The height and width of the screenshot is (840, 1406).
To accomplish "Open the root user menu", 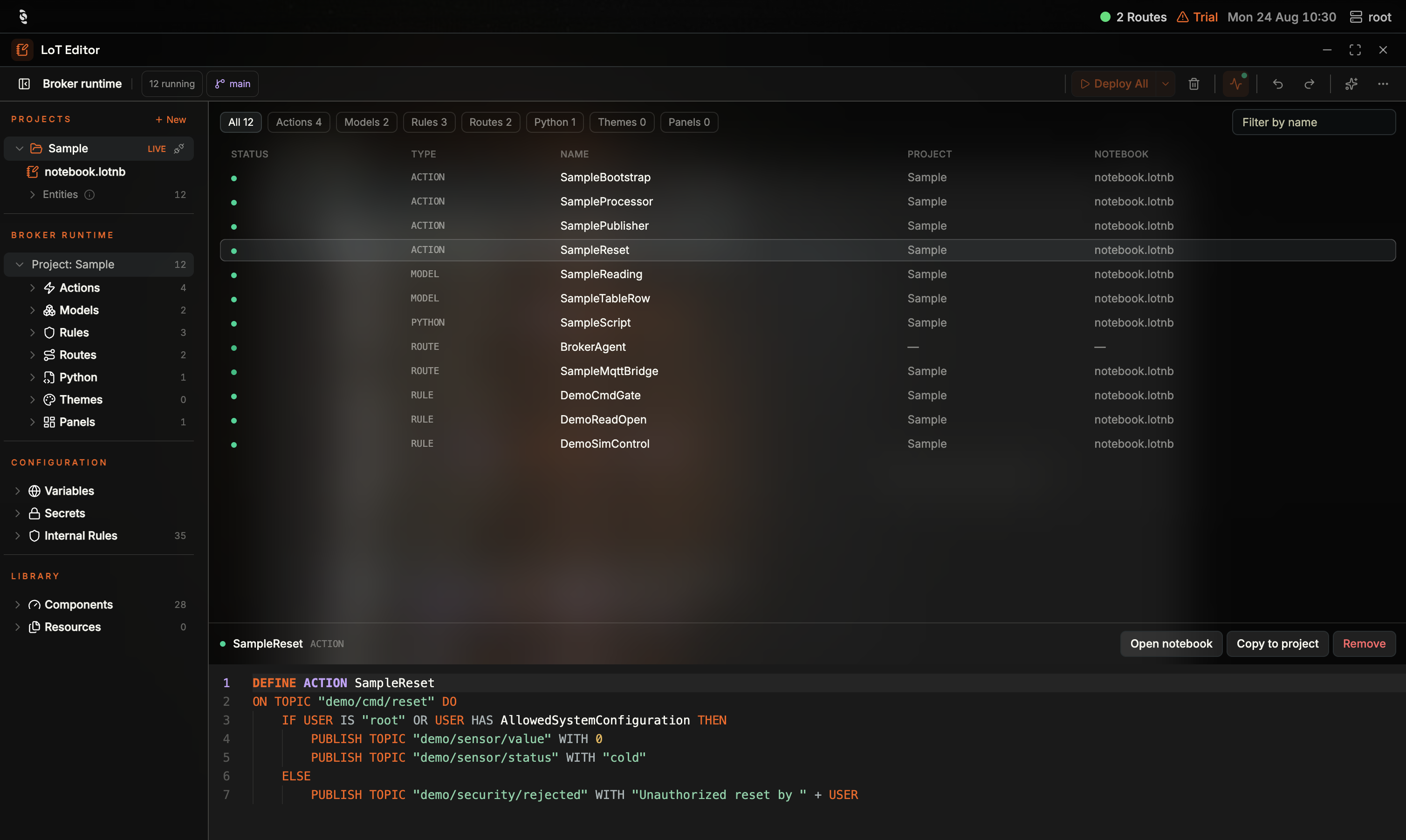I will pyautogui.click(x=1370, y=17).
